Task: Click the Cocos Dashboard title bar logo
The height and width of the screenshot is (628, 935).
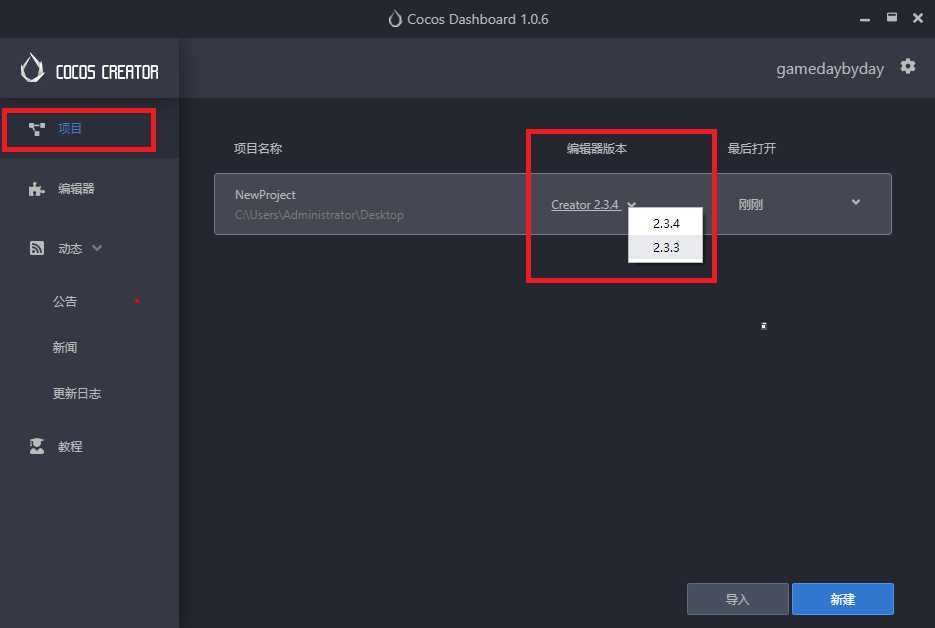Action: [395, 19]
